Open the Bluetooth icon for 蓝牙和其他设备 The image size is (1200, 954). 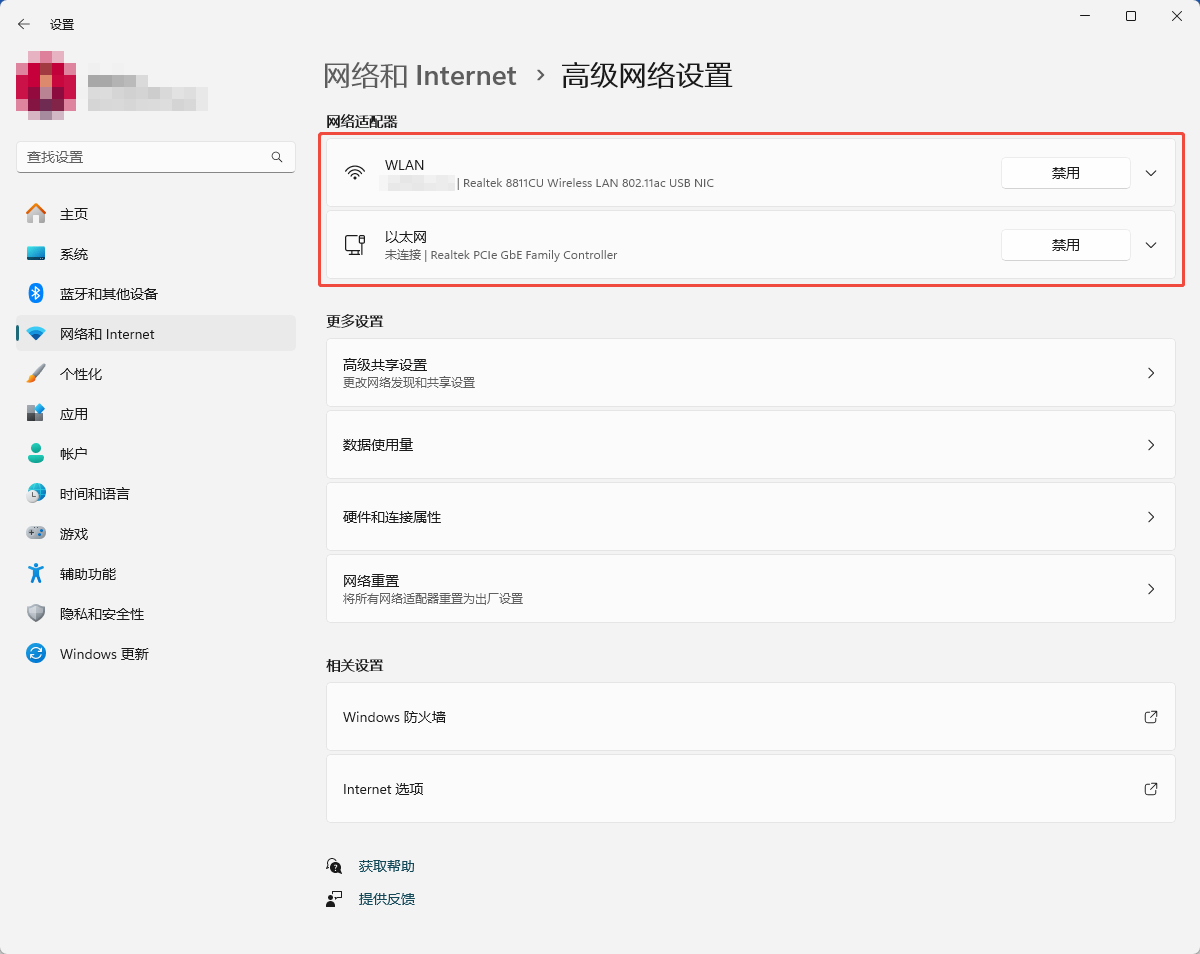click(x=36, y=294)
